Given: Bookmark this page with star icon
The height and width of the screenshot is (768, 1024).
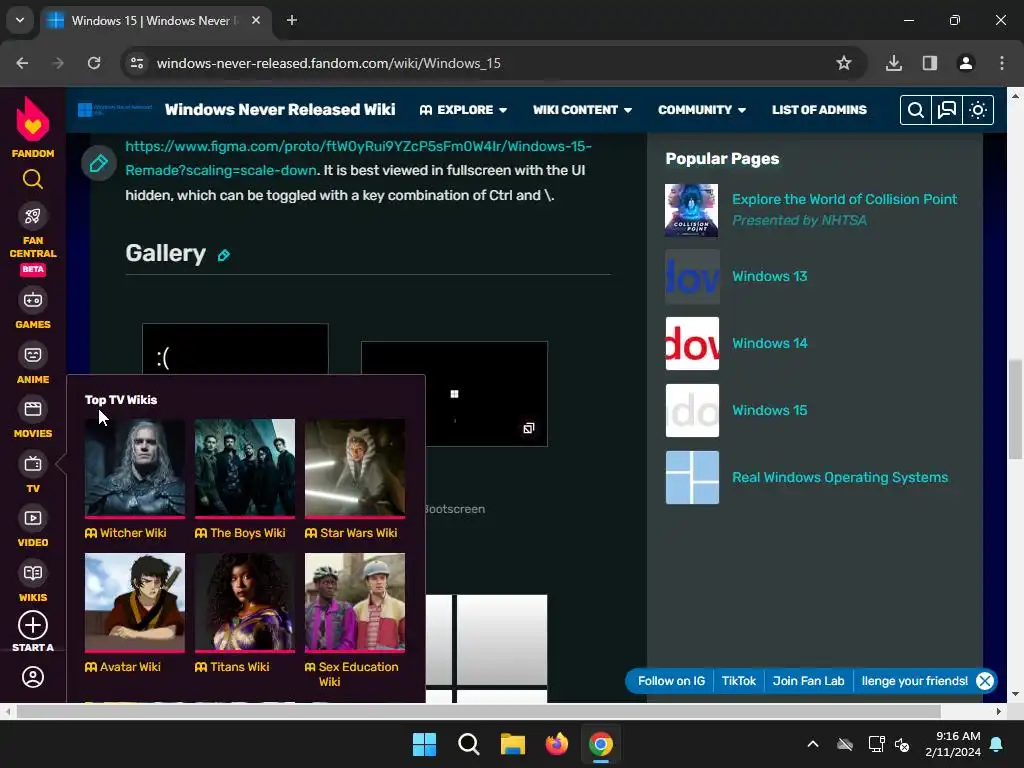Looking at the screenshot, I should coord(844,63).
